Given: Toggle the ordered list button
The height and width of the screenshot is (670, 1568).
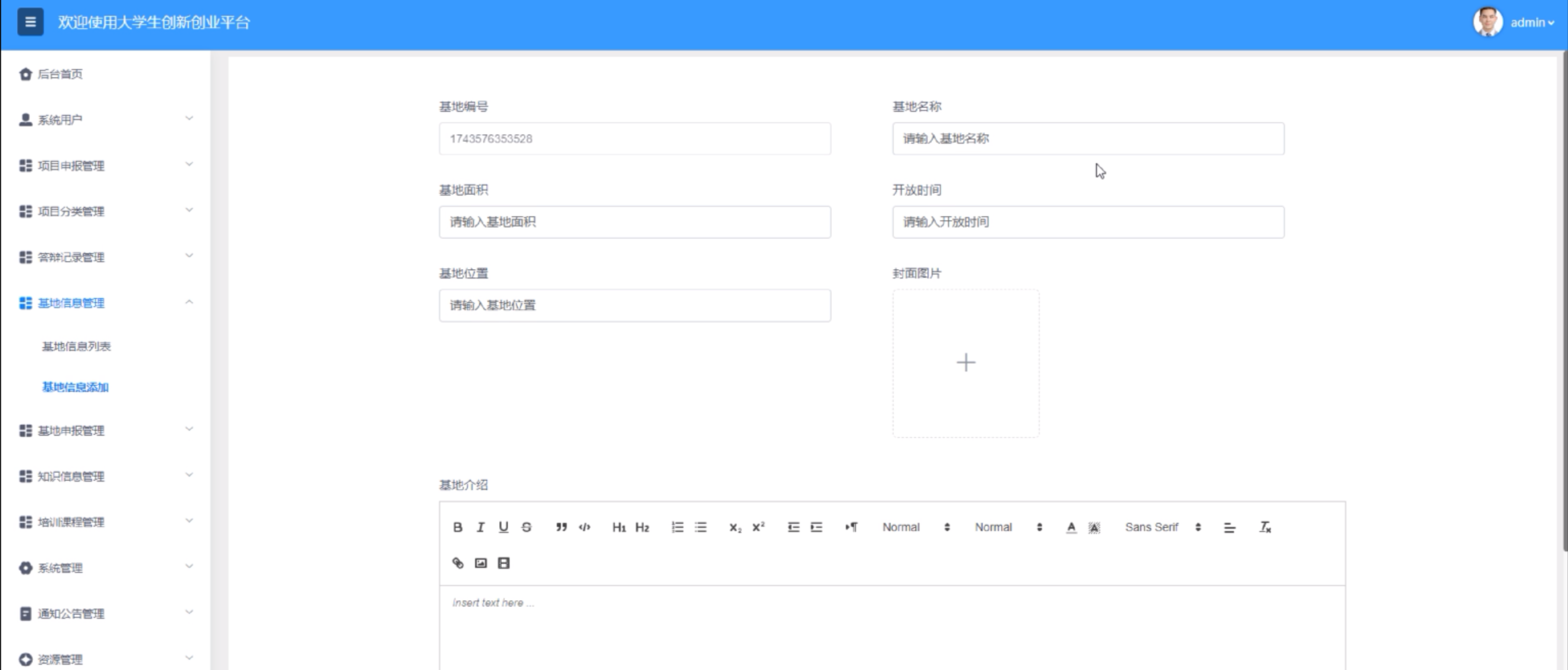Looking at the screenshot, I should click(x=677, y=527).
